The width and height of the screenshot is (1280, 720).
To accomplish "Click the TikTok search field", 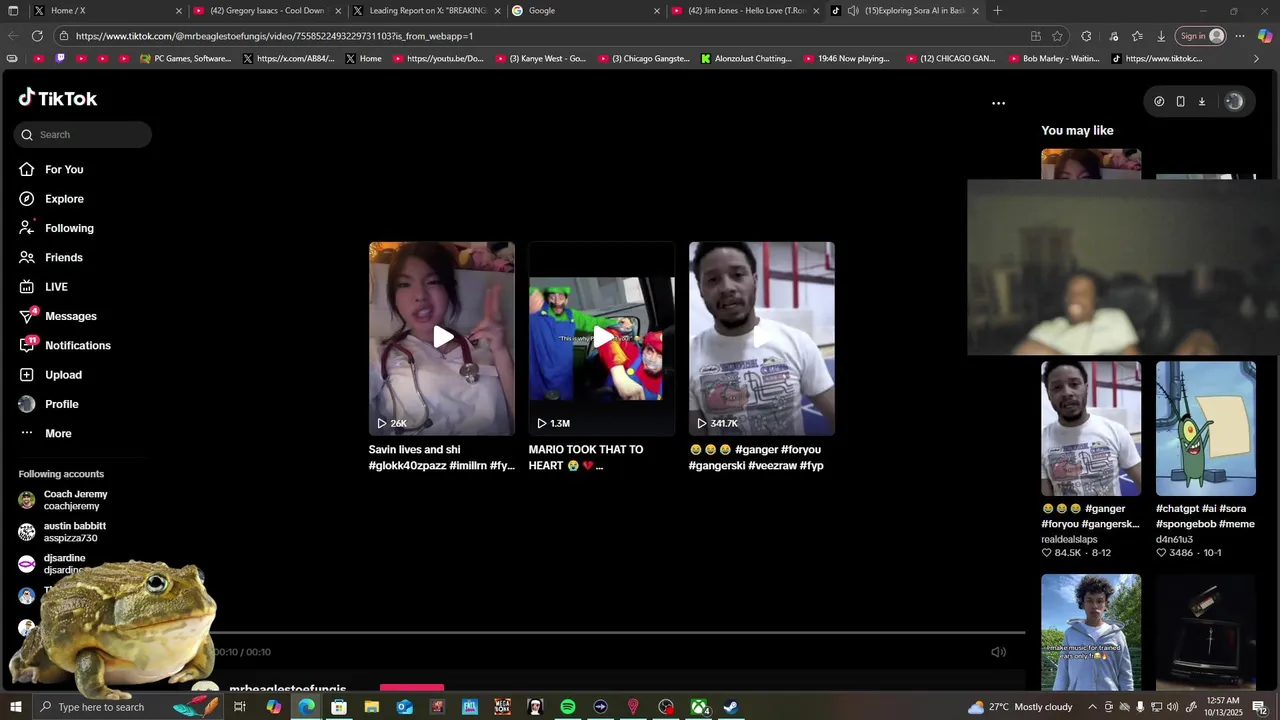I will [x=83, y=134].
